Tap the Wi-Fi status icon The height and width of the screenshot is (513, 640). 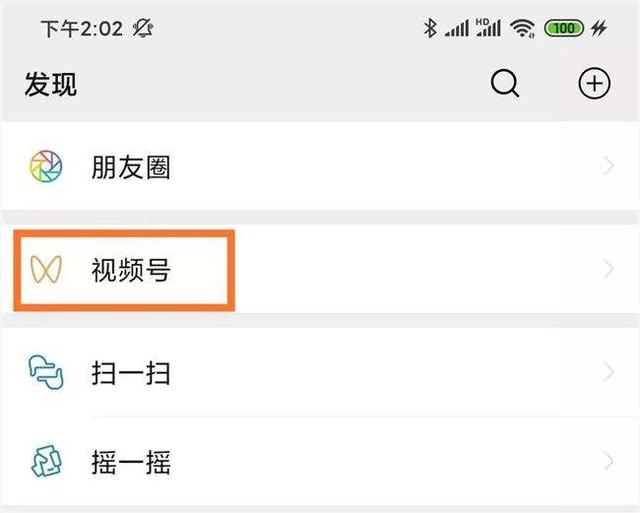tap(522, 28)
